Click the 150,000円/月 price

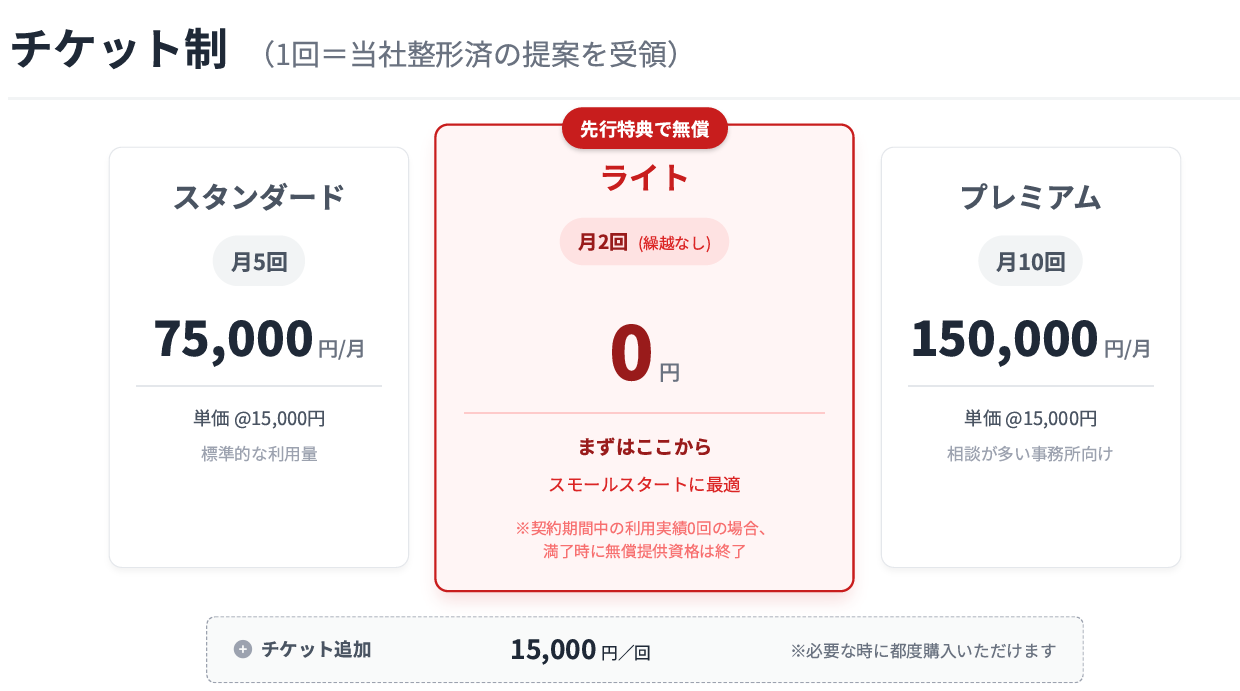point(1030,339)
